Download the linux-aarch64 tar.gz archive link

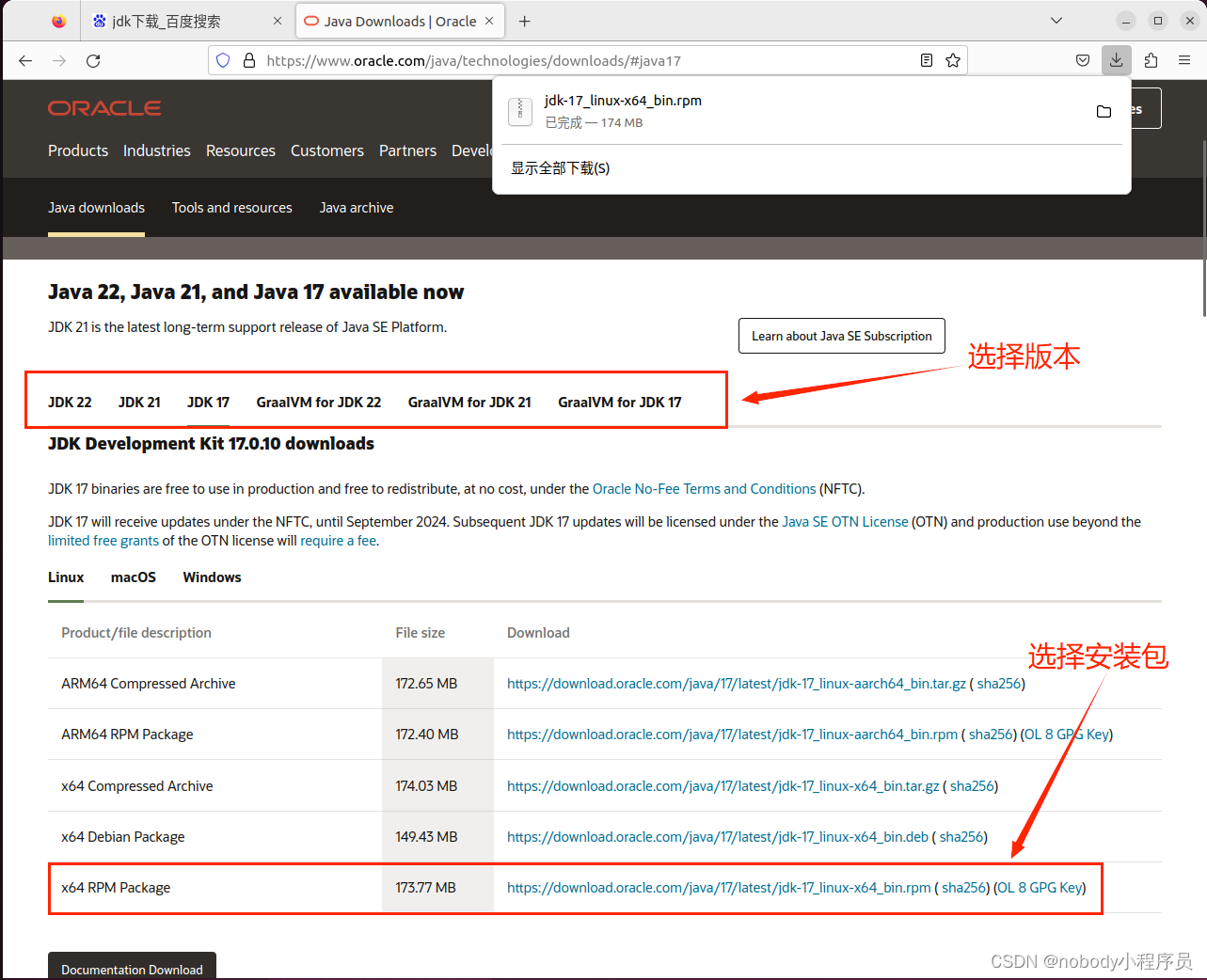tap(737, 684)
